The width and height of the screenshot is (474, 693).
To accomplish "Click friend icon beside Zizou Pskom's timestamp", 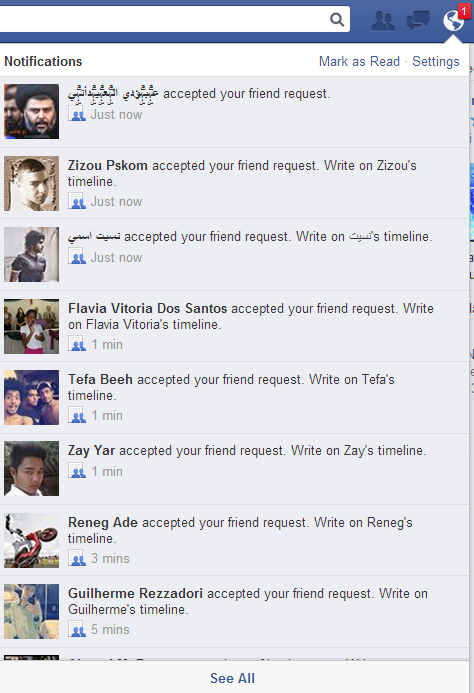I will click(x=77, y=201).
